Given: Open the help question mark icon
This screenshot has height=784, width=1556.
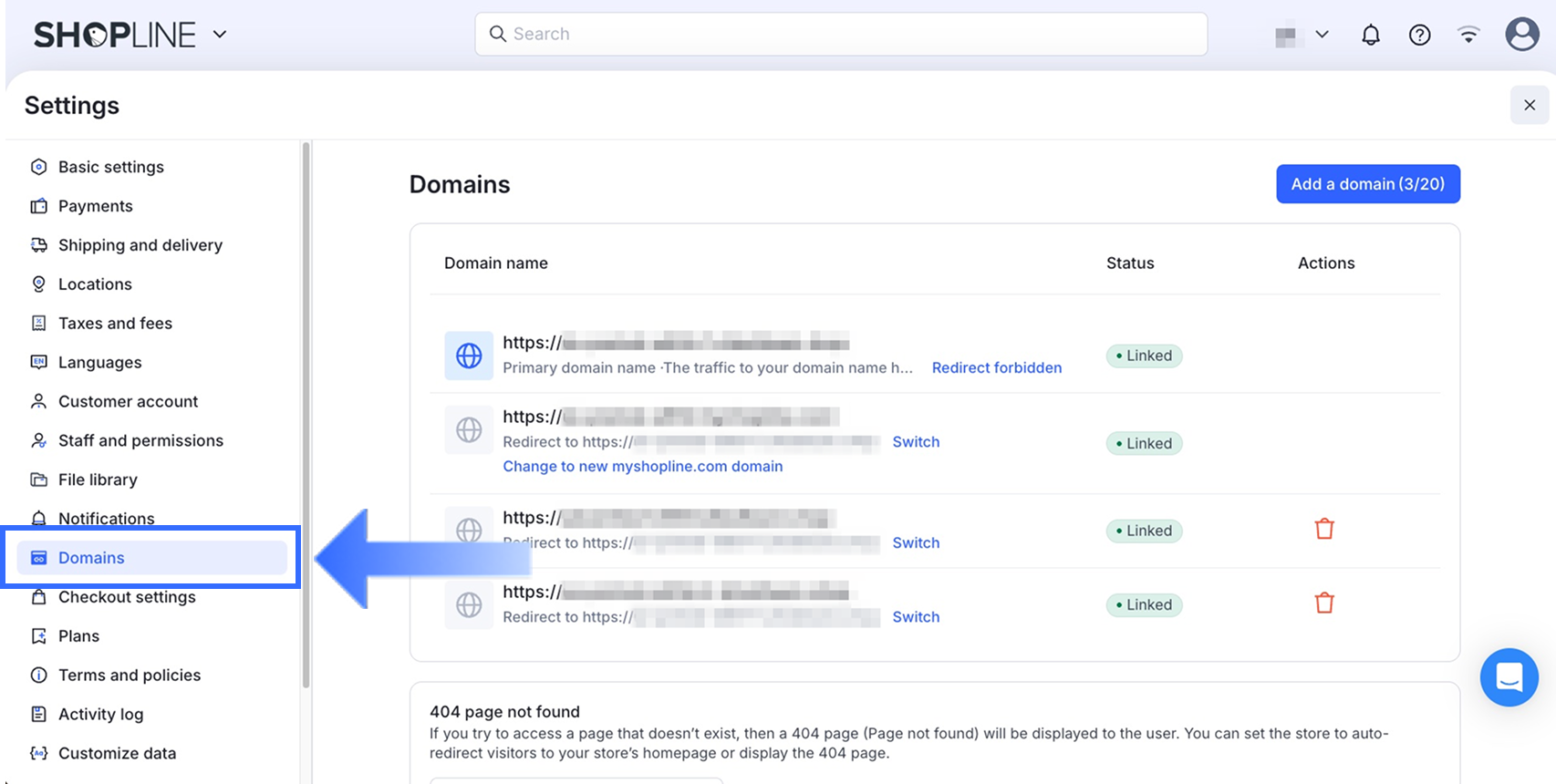Looking at the screenshot, I should pos(1419,35).
